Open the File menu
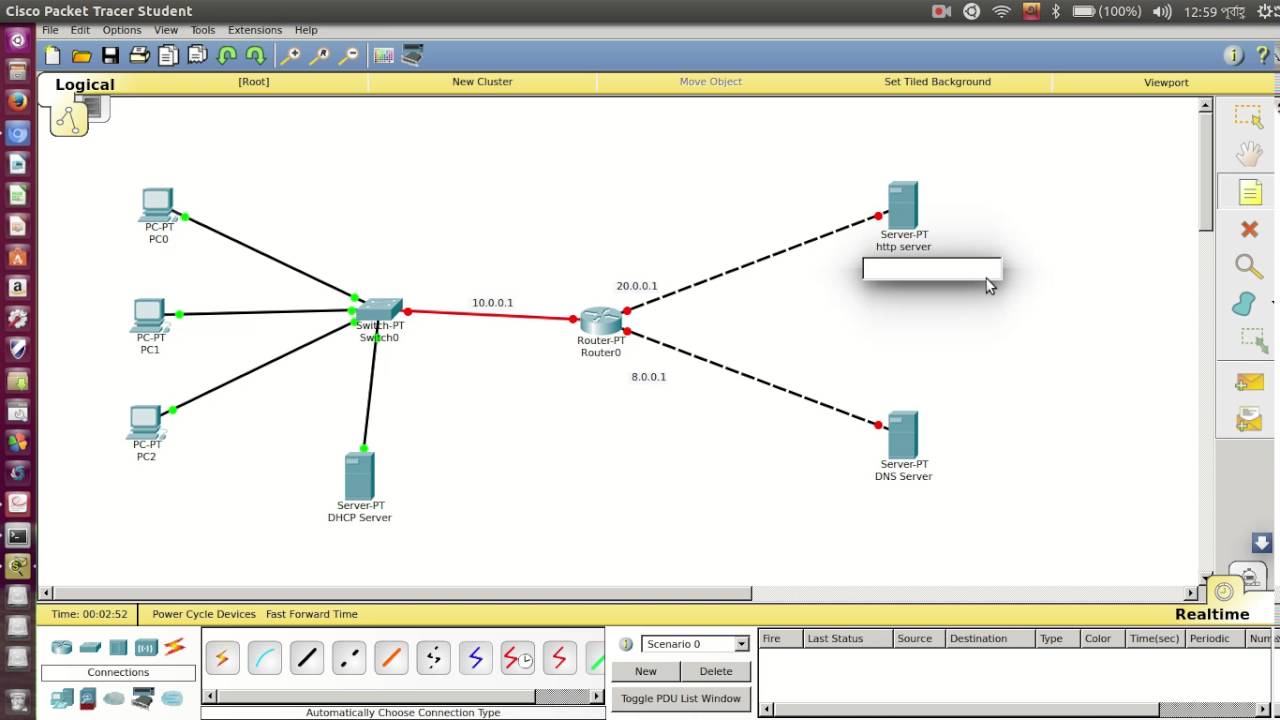The height and width of the screenshot is (720, 1280). [50, 30]
